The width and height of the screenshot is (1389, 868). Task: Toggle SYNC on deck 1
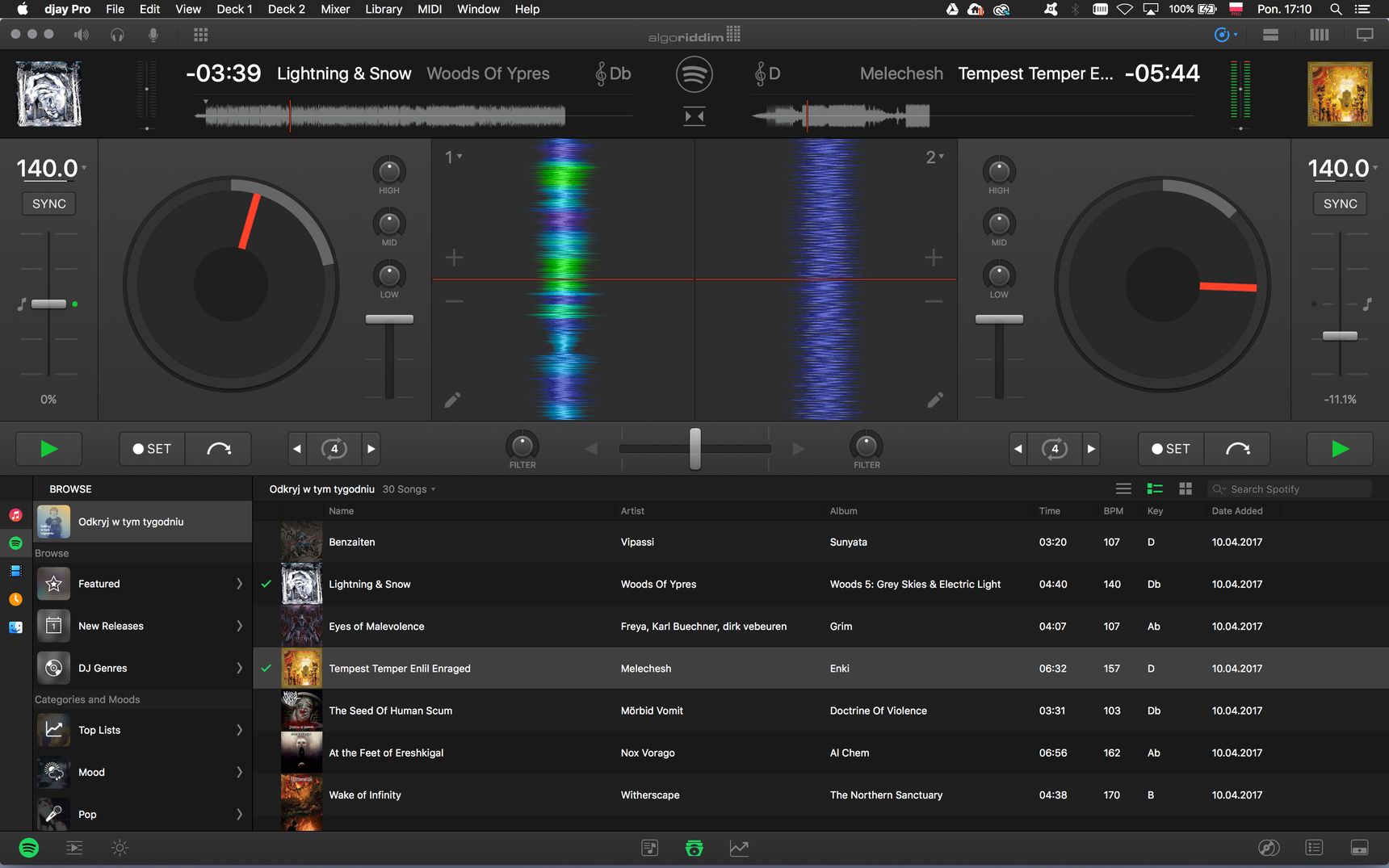(49, 203)
